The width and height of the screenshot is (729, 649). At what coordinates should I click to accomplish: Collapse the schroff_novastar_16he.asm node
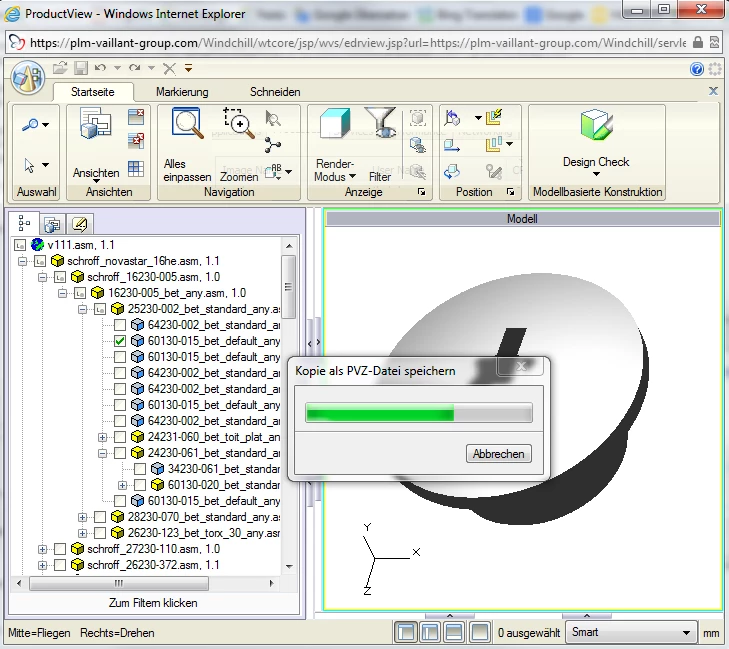22,261
